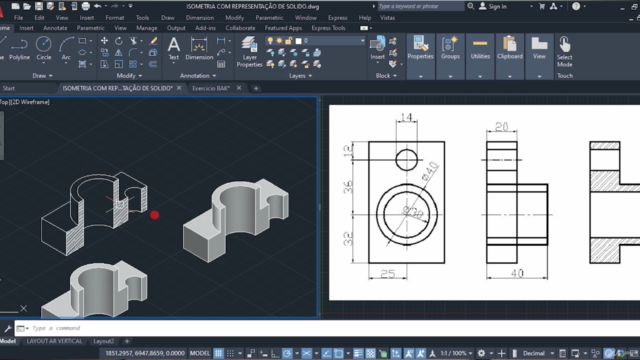This screenshot has height=360, width=640.
Task: Expand the Block panel
Action: [386, 76]
